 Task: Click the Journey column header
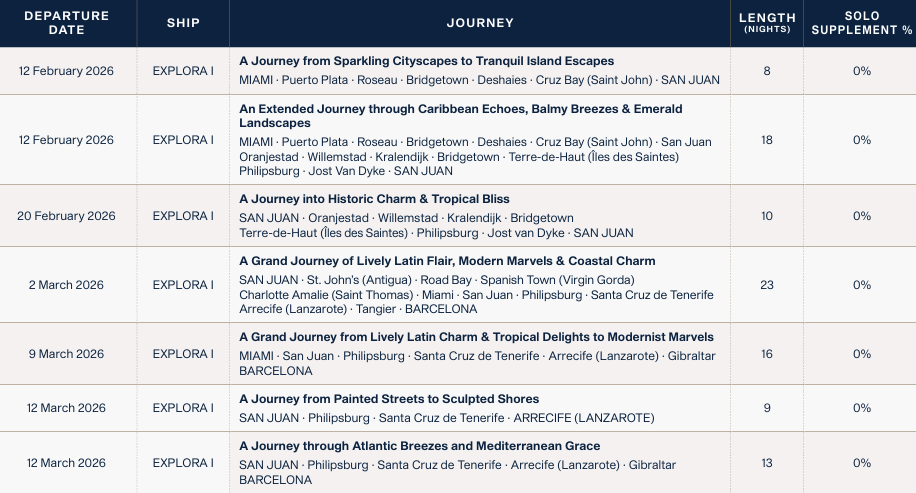(480, 23)
